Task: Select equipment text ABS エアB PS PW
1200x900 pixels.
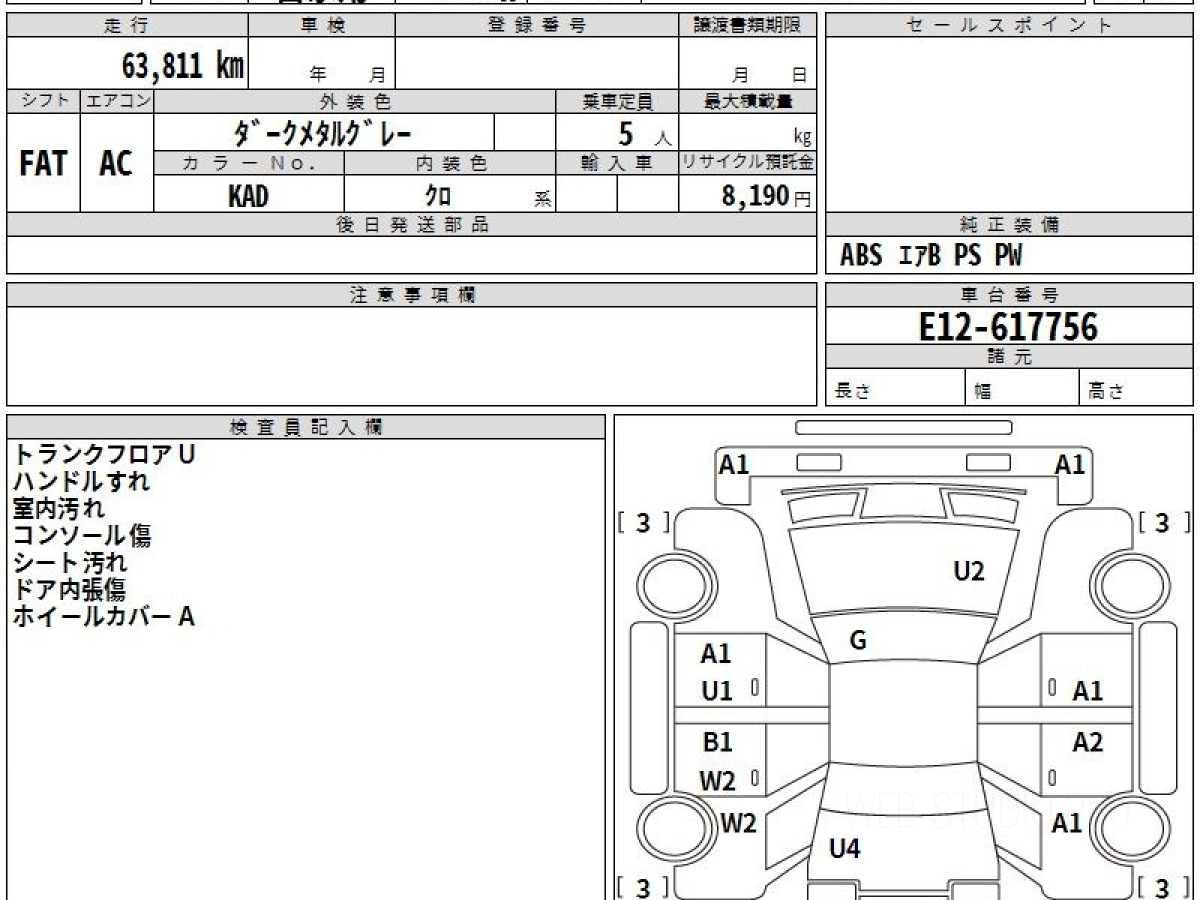Action: click(x=931, y=256)
